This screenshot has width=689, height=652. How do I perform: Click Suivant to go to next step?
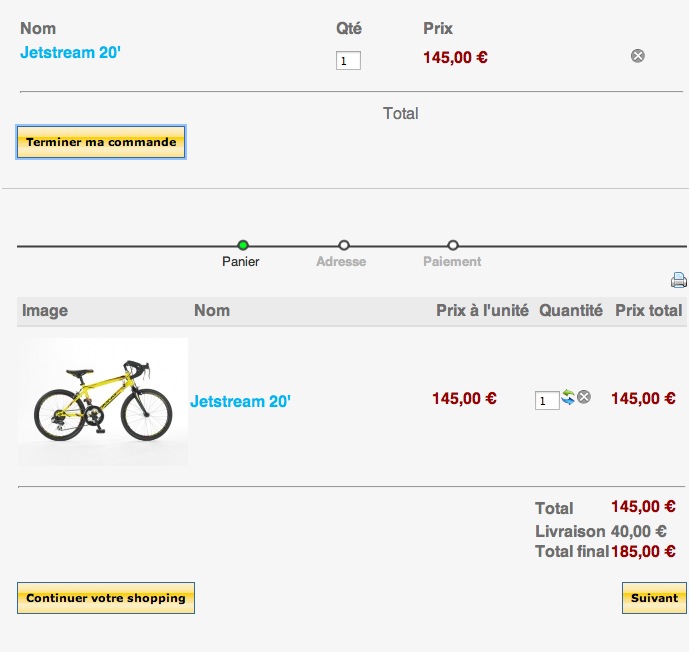point(654,598)
